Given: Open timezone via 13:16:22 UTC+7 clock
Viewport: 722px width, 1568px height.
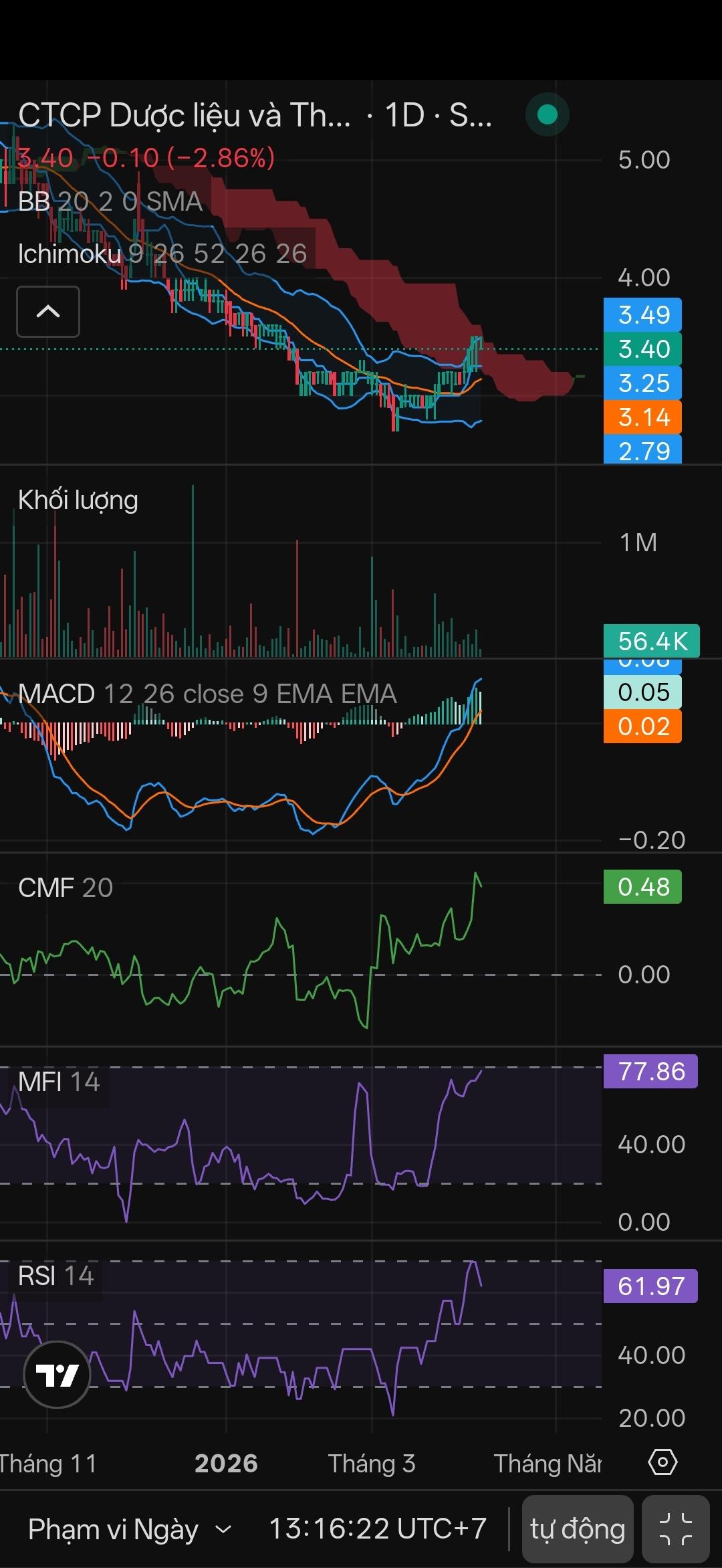Looking at the screenshot, I should [377, 1529].
